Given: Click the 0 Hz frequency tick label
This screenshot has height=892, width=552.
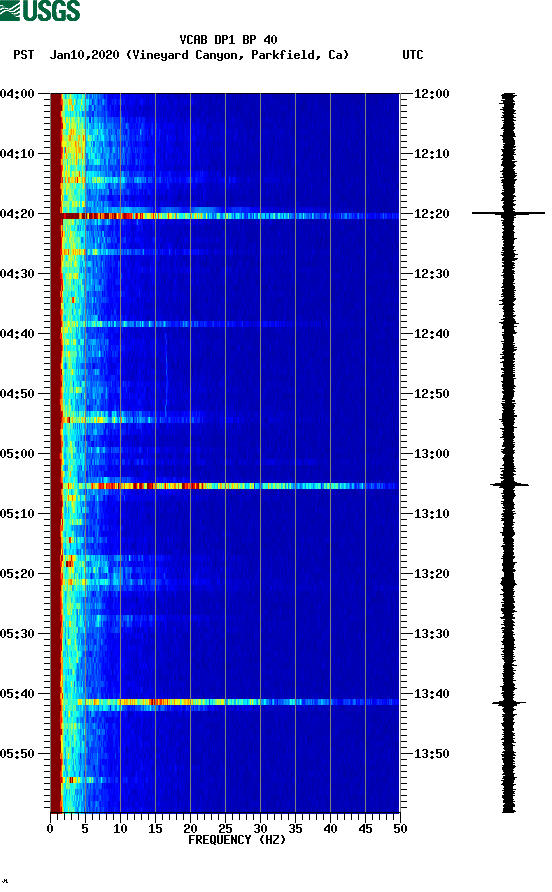Looking at the screenshot, I should [x=50, y=829].
